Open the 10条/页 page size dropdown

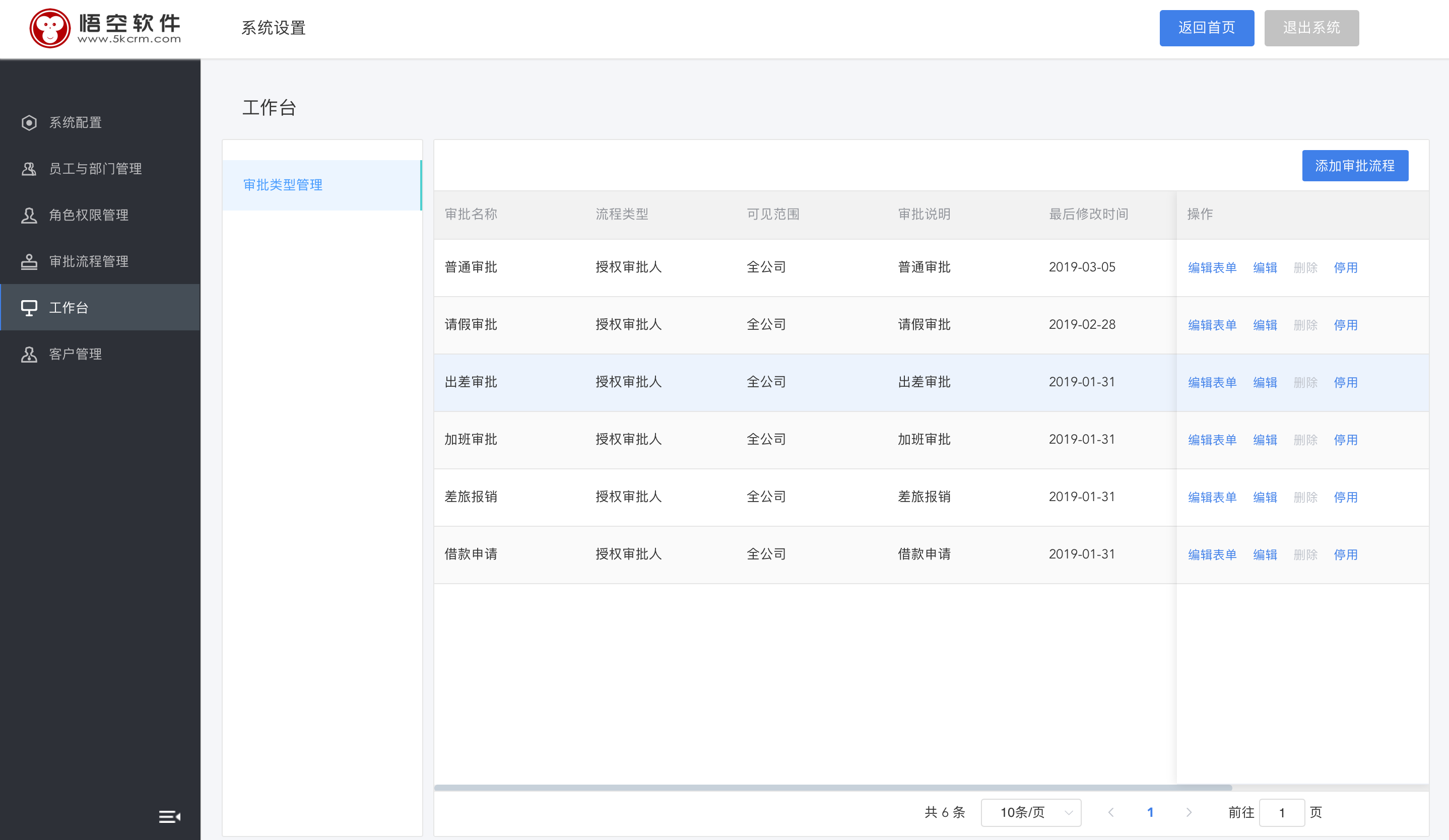click(1031, 812)
